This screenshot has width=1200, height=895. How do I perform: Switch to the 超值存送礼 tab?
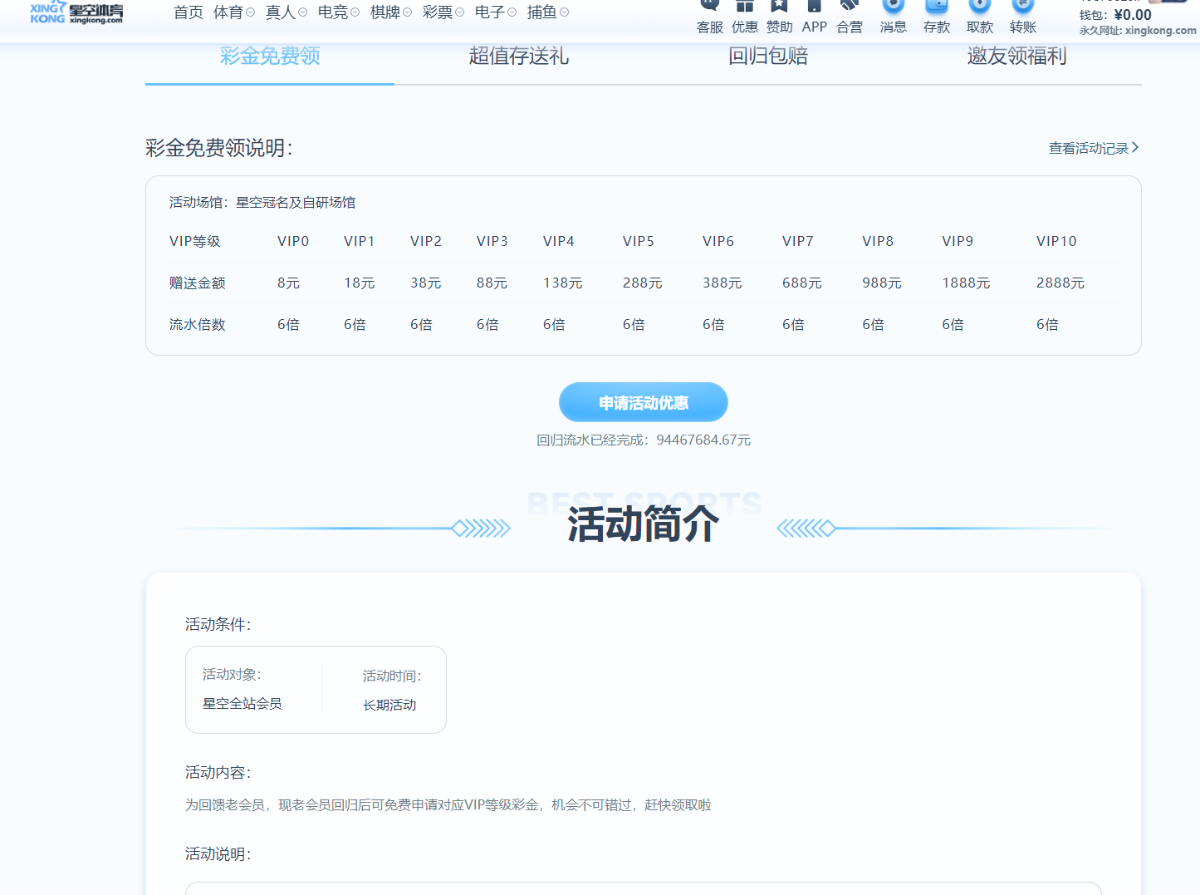pos(518,57)
